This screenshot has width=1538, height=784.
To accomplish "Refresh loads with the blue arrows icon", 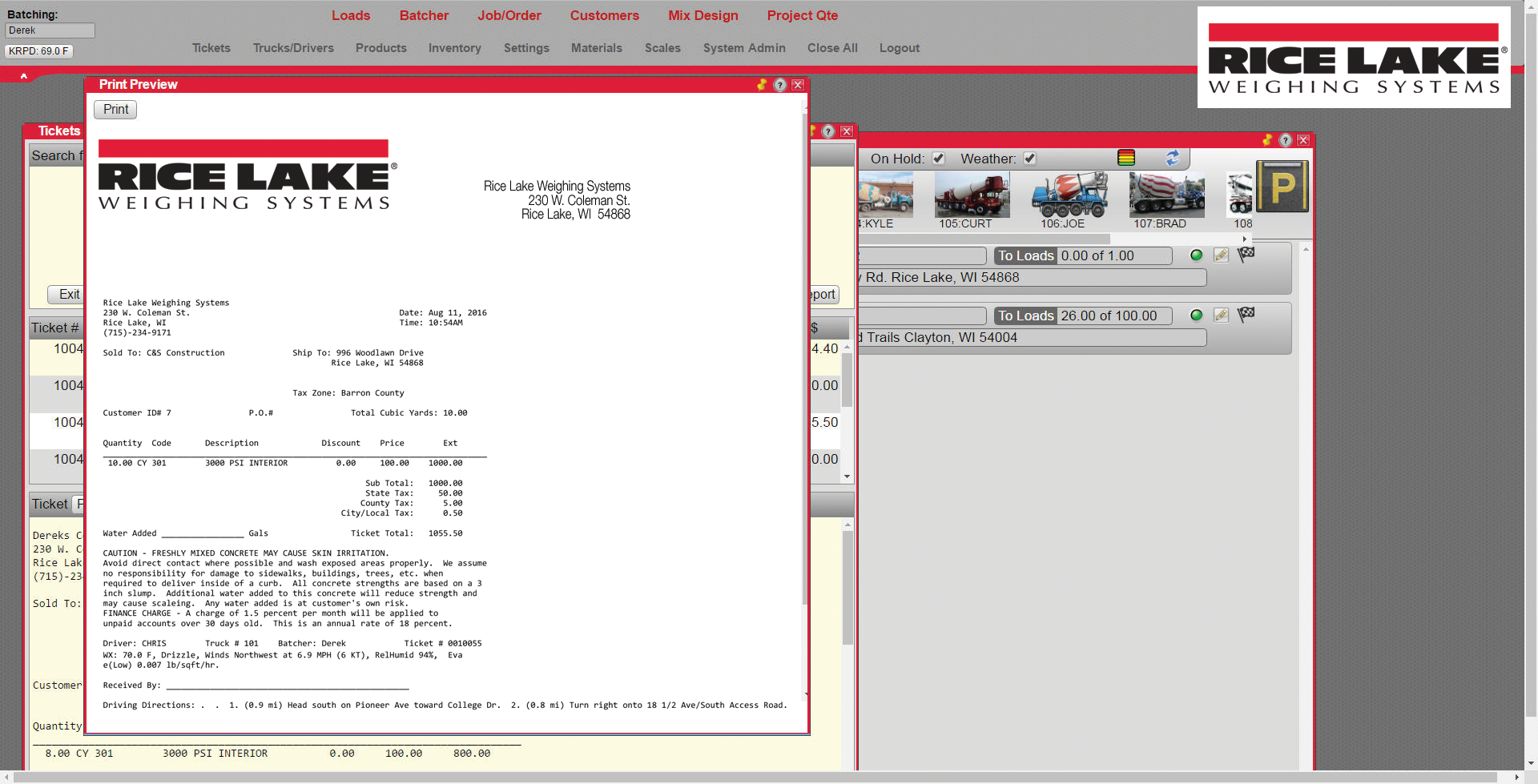I will [x=1173, y=159].
